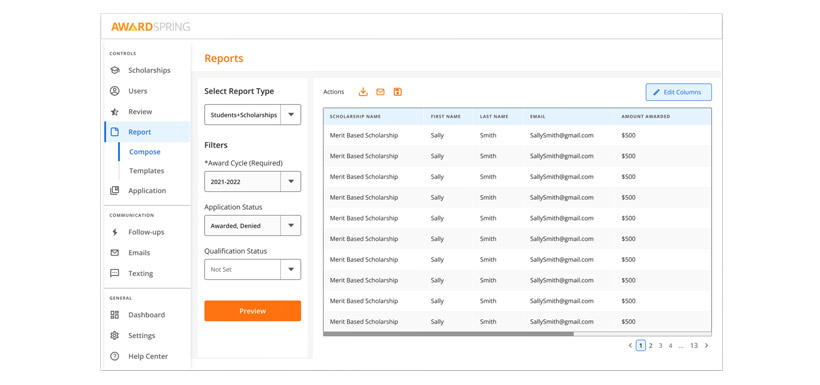The image size is (820, 385).
Task: Click the Users profile icon in sidebar
Action: [x=115, y=91]
